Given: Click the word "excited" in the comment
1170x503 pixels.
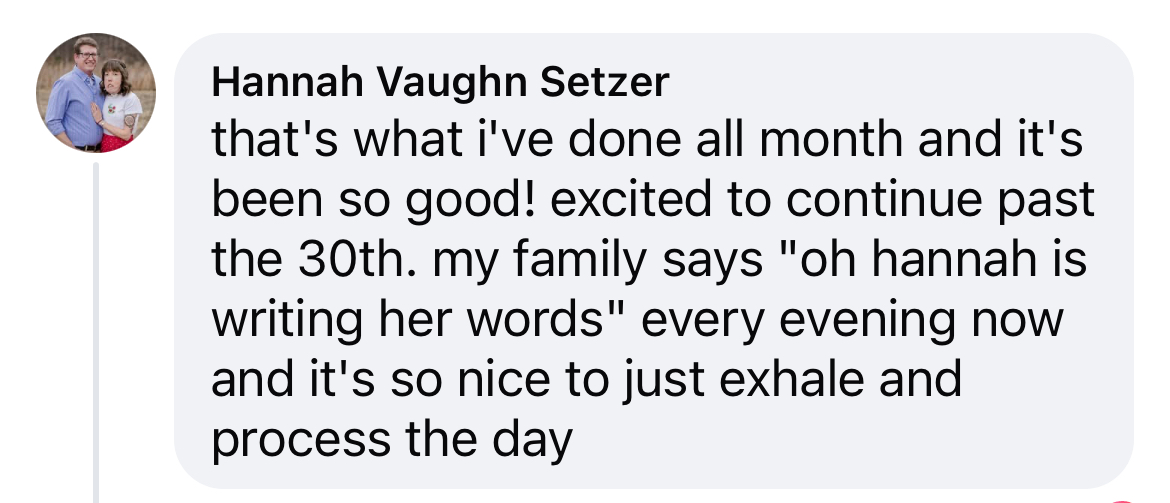Looking at the screenshot, I should pos(608,203).
